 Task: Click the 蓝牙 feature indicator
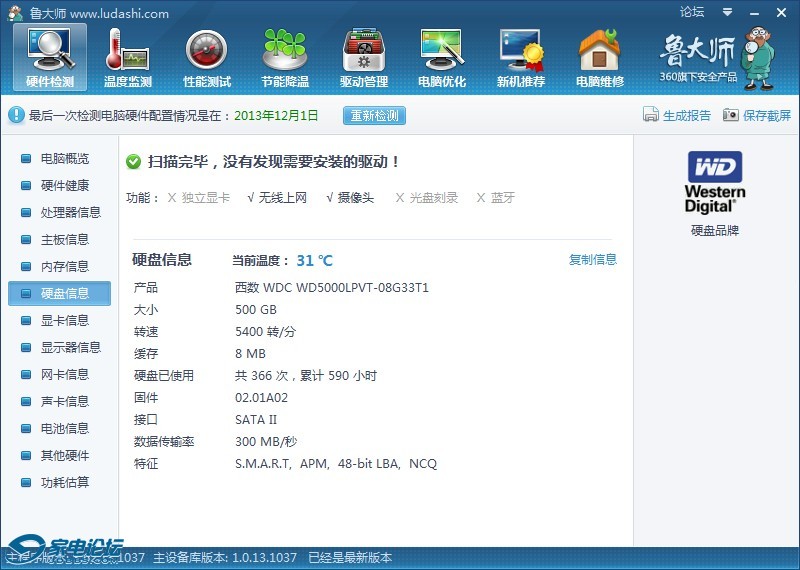(x=496, y=198)
